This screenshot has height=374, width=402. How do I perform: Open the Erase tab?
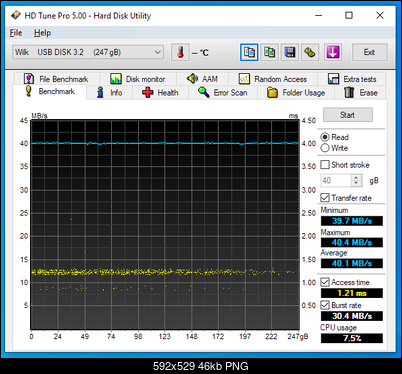click(x=360, y=92)
